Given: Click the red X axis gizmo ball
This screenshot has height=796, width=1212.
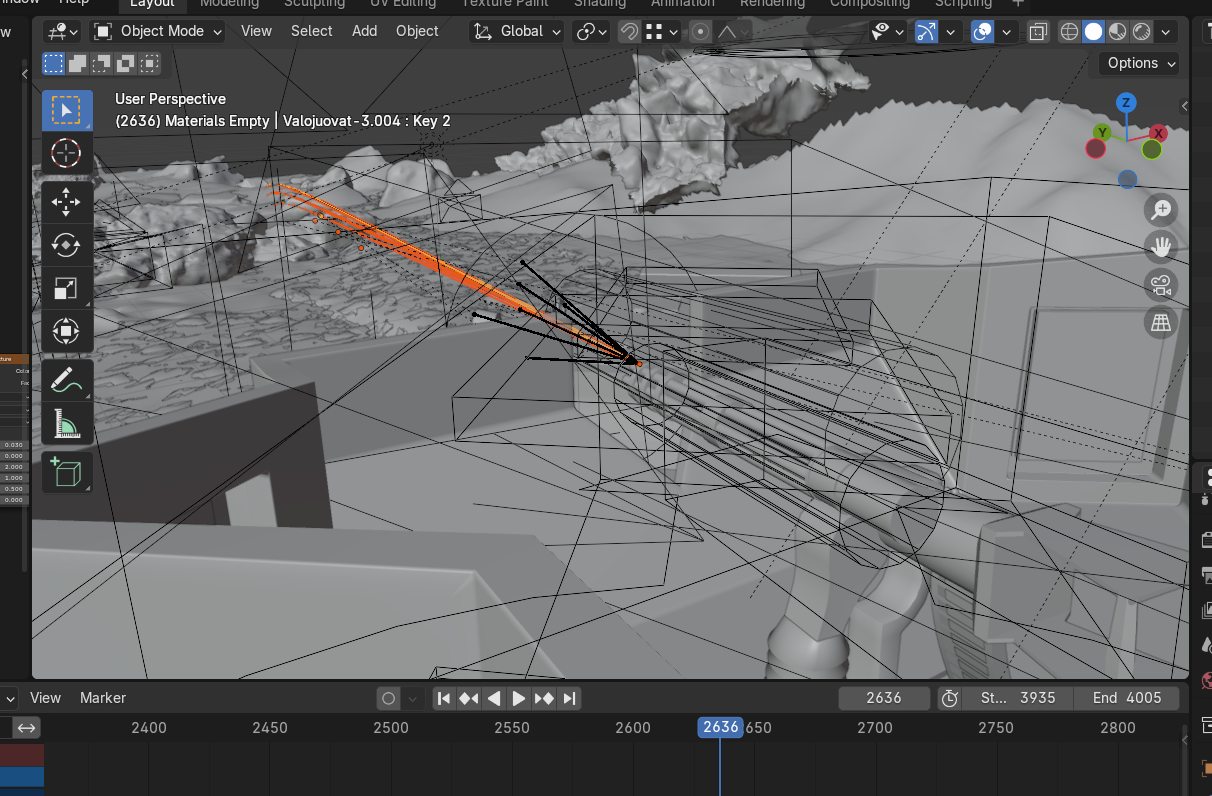Looking at the screenshot, I should coord(1159,132).
